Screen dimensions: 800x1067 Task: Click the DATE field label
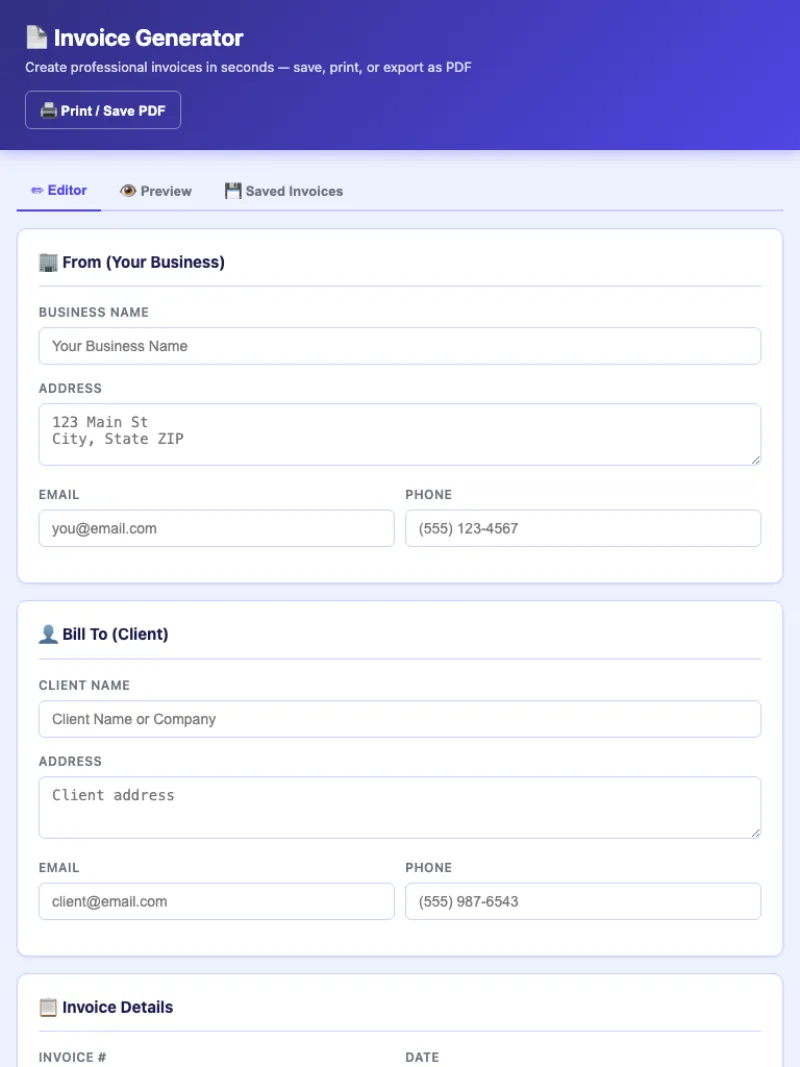pyautogui.click(x=422, y=1057)
